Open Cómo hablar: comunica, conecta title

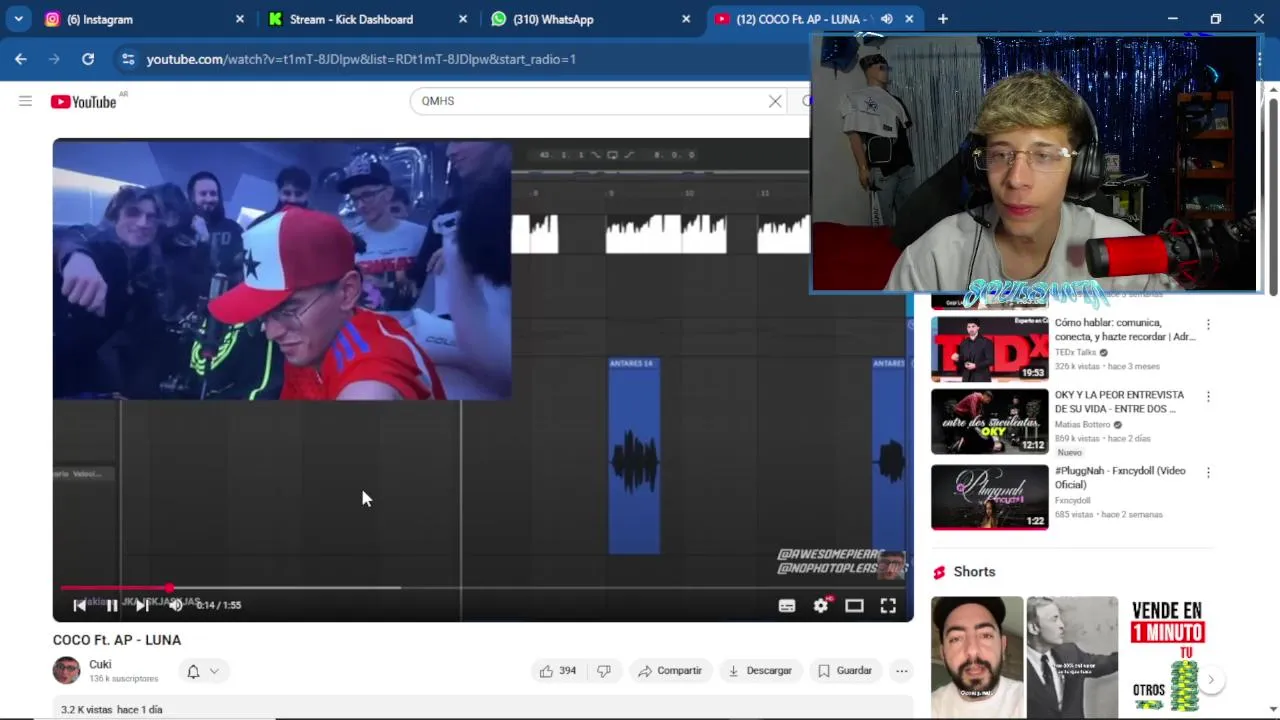click(1125, 330)
